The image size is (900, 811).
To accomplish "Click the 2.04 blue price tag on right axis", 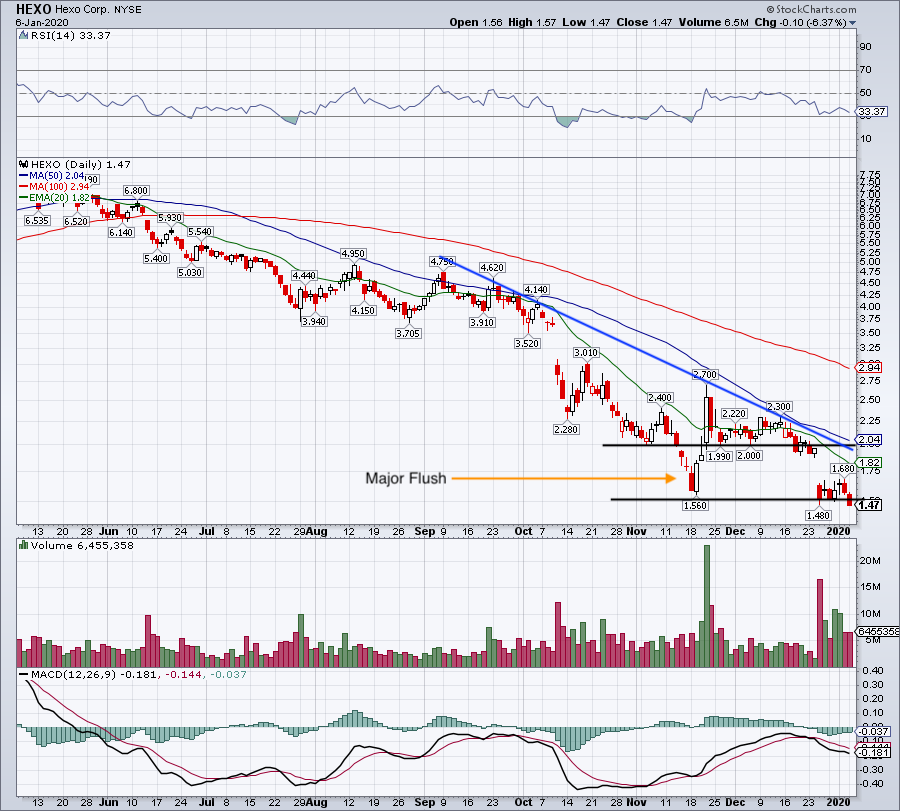I will (870, 439).
